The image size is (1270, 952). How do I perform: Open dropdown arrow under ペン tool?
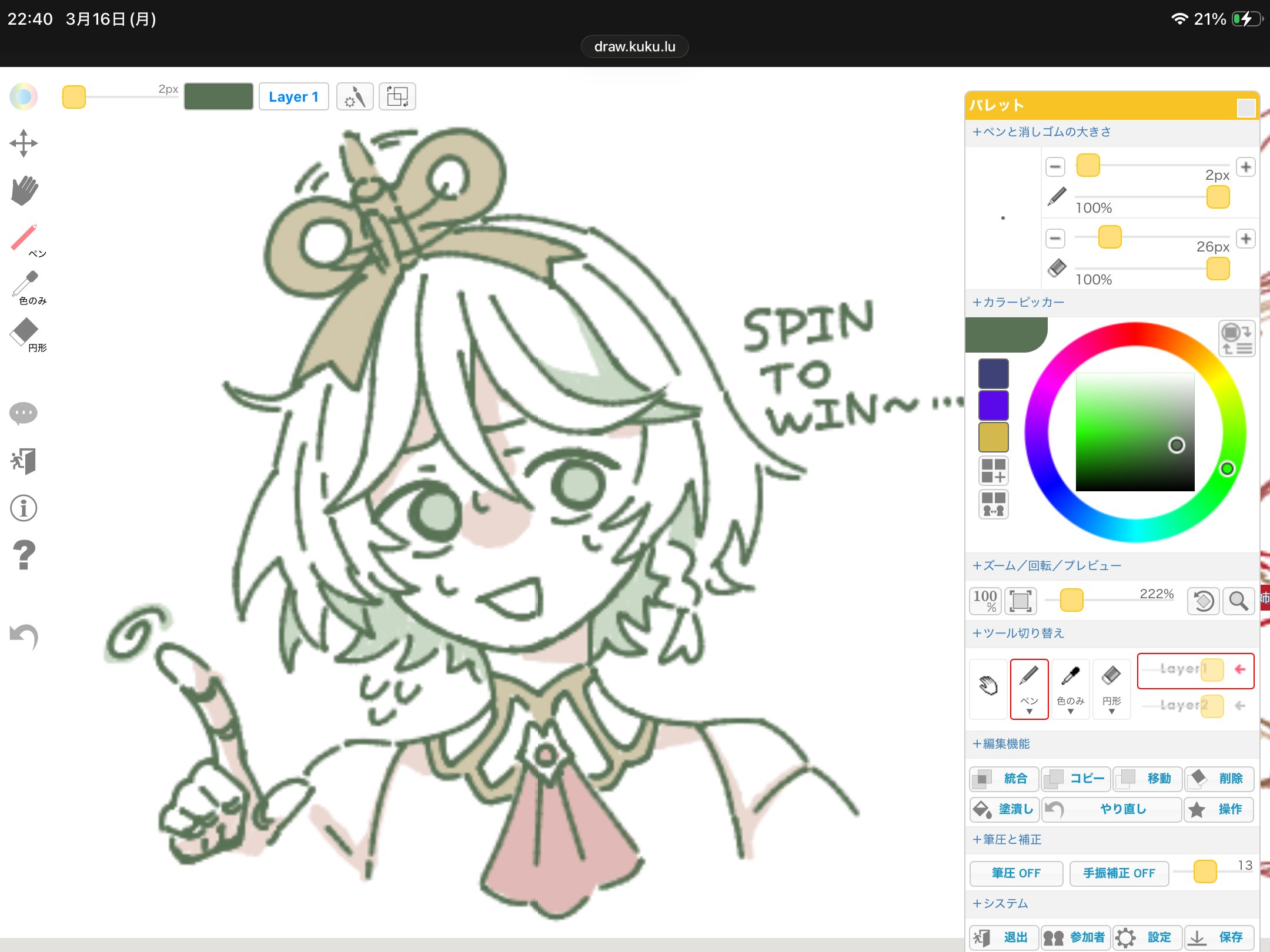1029,712
